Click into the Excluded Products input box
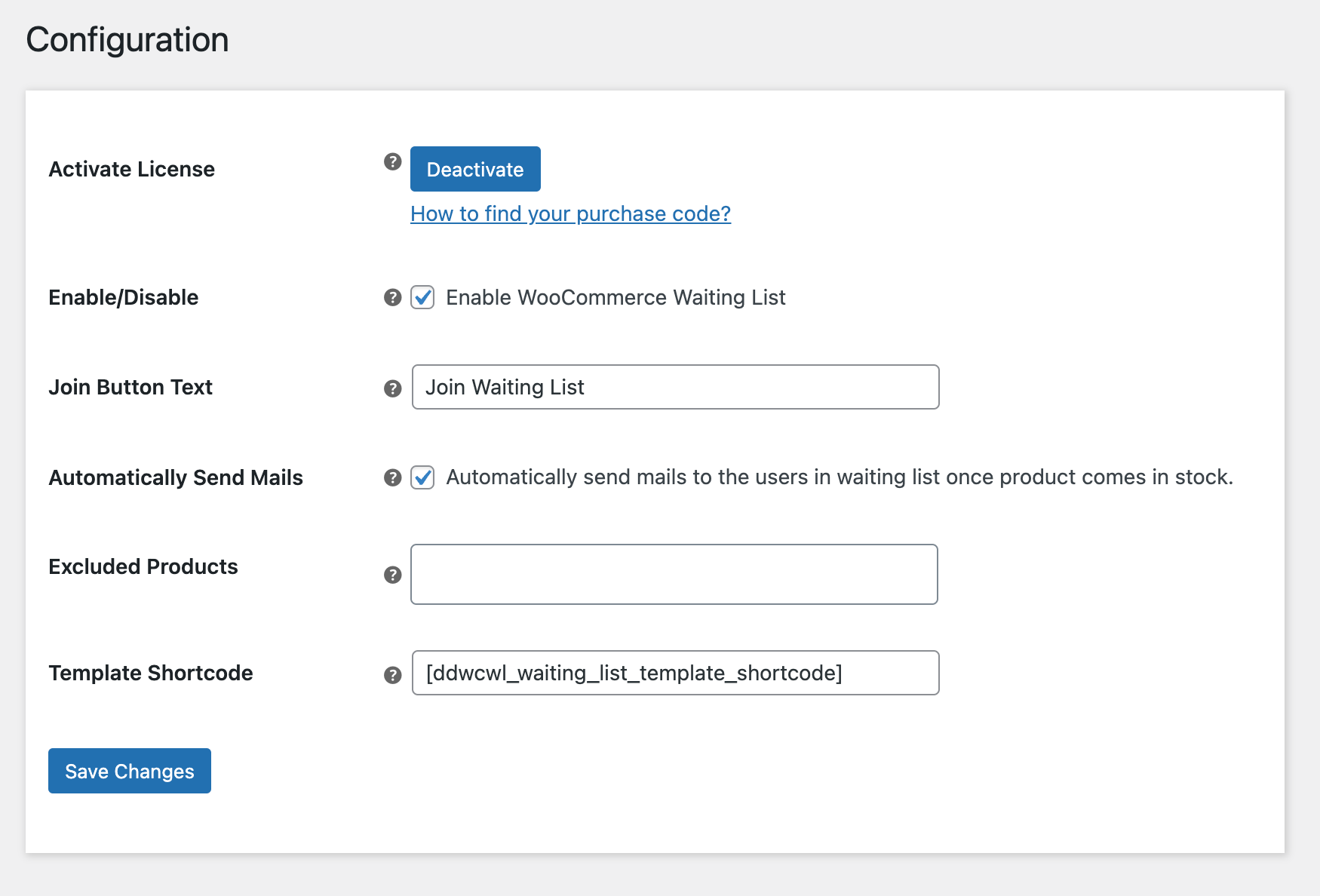Image resolution: width=1320 pixels, height=896 pixels. tap(674, 574)
